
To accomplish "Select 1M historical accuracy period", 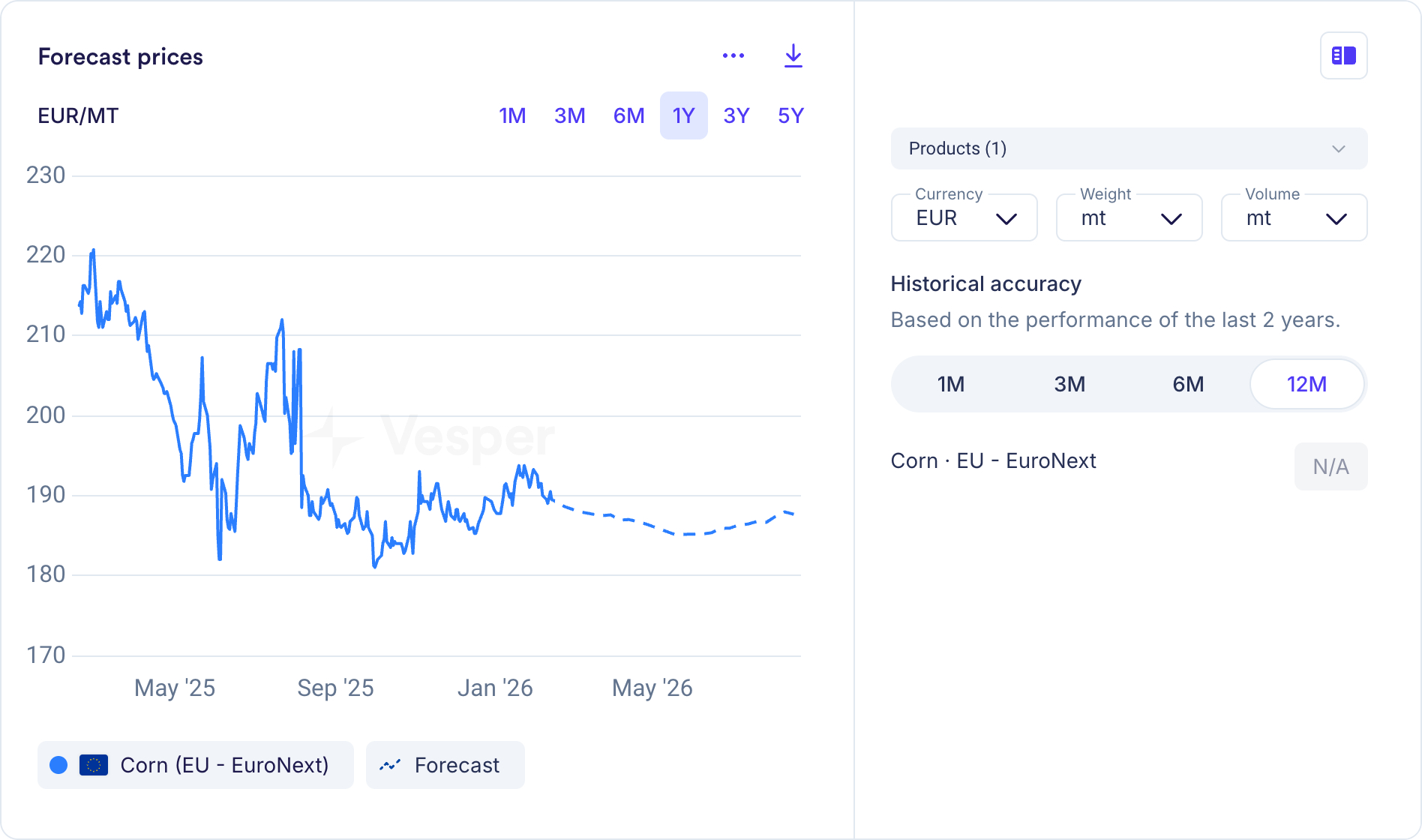I will pos(950,384).
